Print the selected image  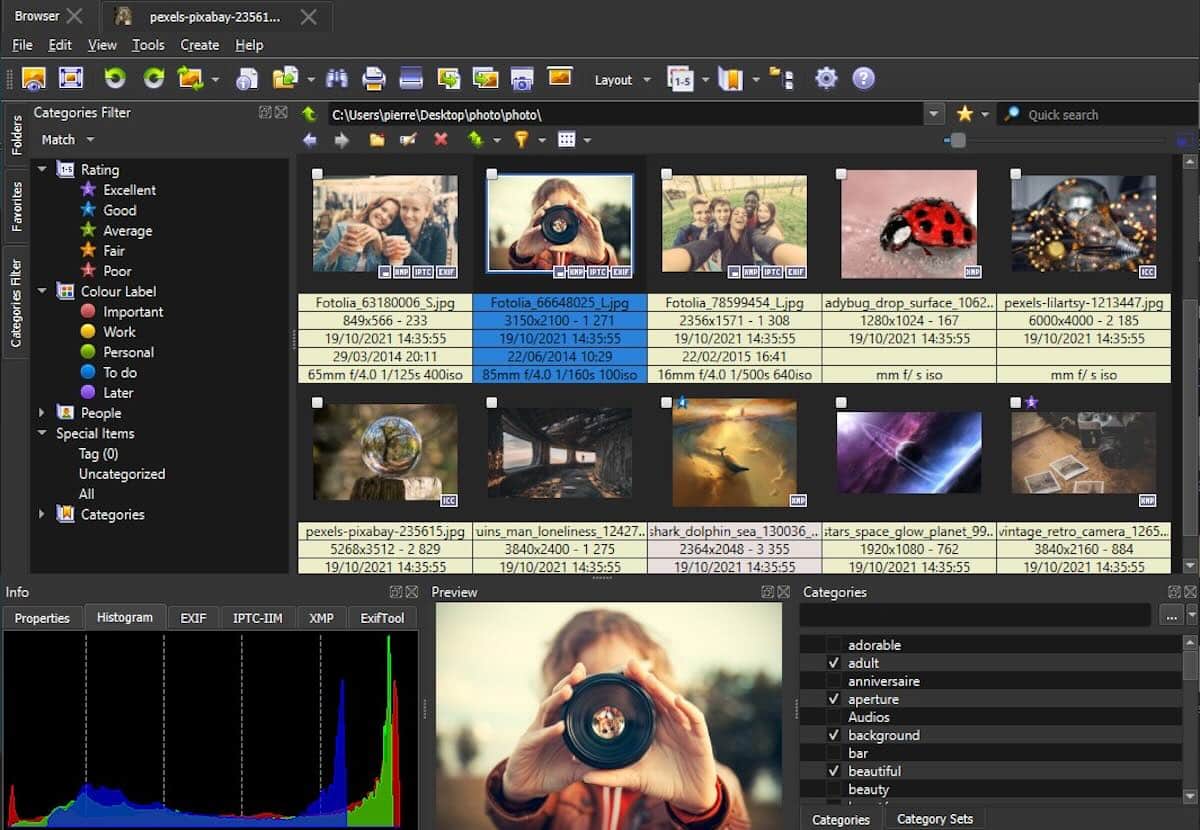[374, 78]
